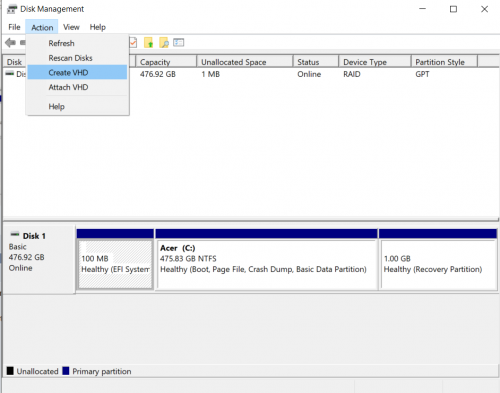Click the folder with green arrow icon

pos(149,43)
